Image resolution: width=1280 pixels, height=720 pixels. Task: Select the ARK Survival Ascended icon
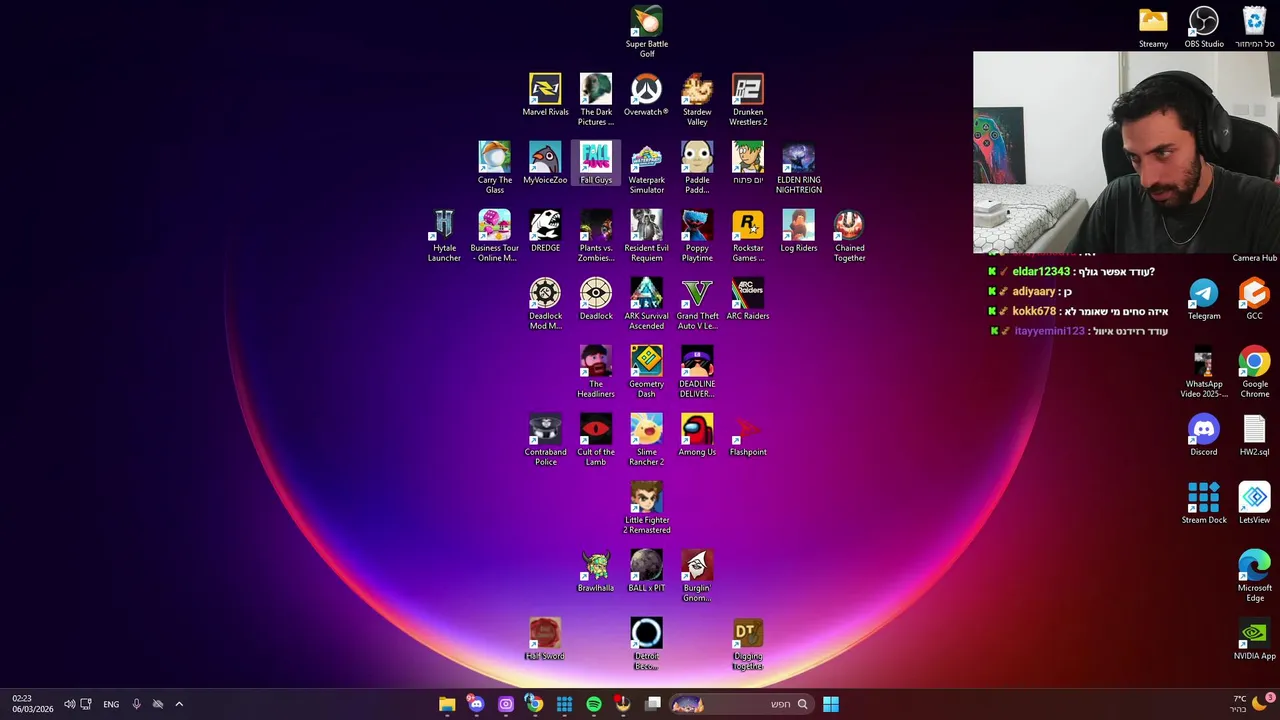[647, 303]
